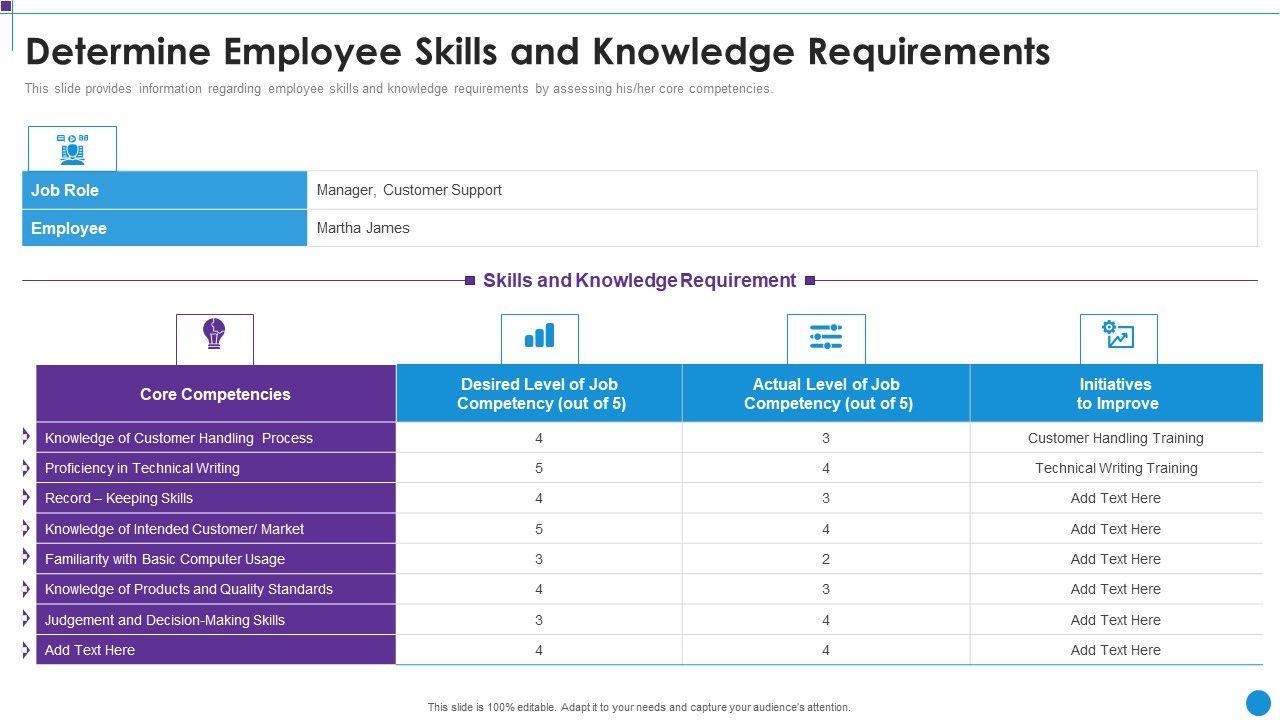Image resolution: width=1280 pixels, height=720 pixels.
Task: Select desired level for Intended Customer/ Market
Action: pyautogui.click(x=539, y=529)
